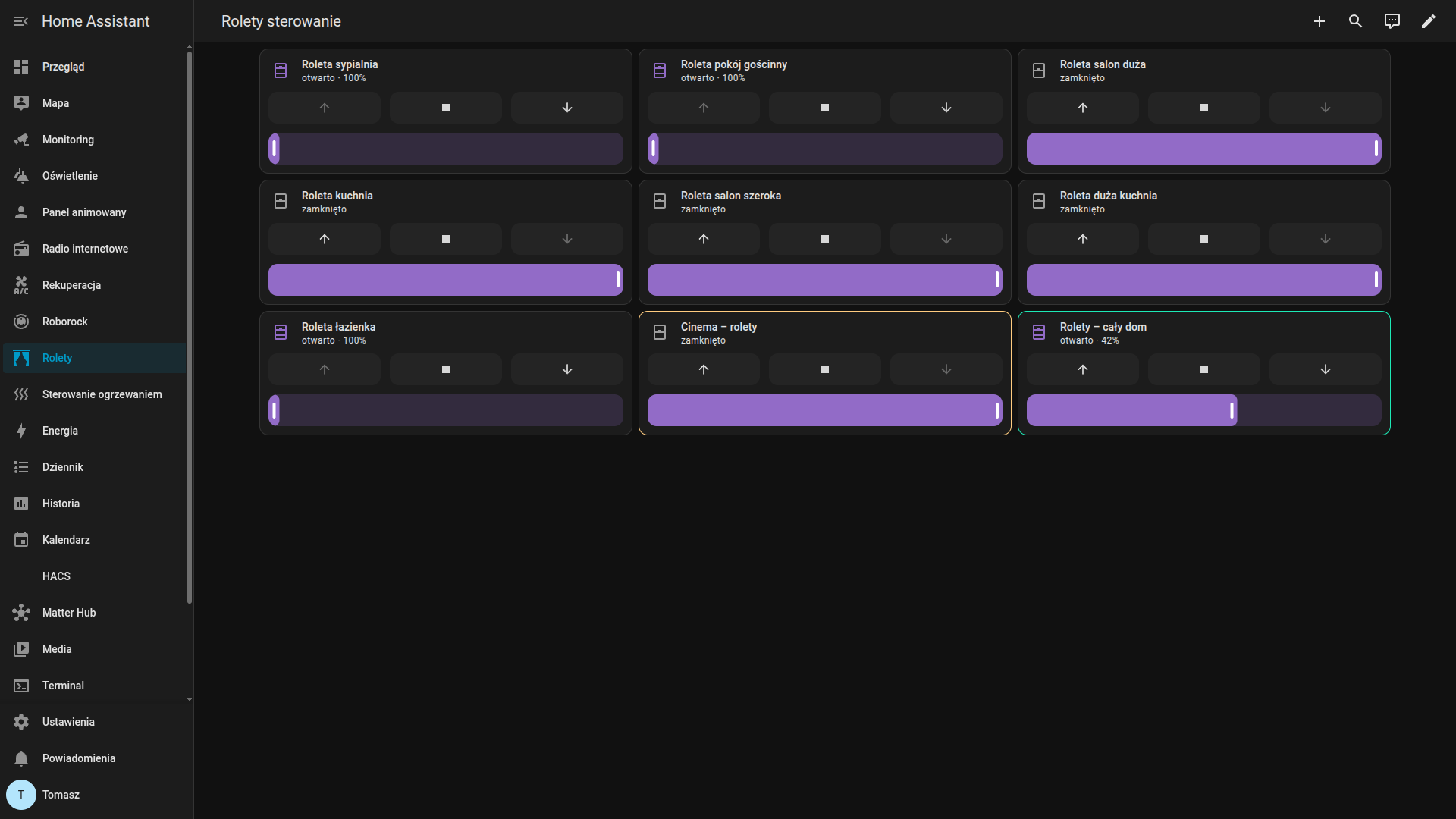The height and width of the screenshot is (819, 1456).
Task: Stop the Rolety – cały dom cover
Action: 1204,369
